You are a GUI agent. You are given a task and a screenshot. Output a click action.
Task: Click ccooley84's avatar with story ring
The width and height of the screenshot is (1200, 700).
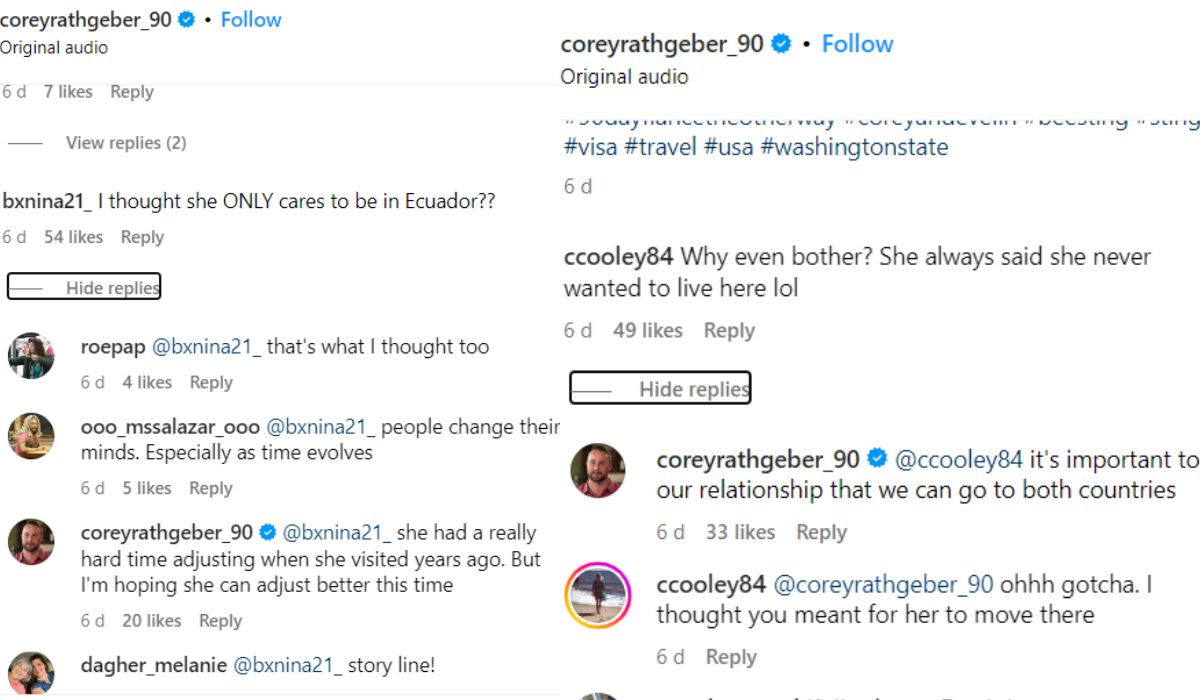coord(597,594)
